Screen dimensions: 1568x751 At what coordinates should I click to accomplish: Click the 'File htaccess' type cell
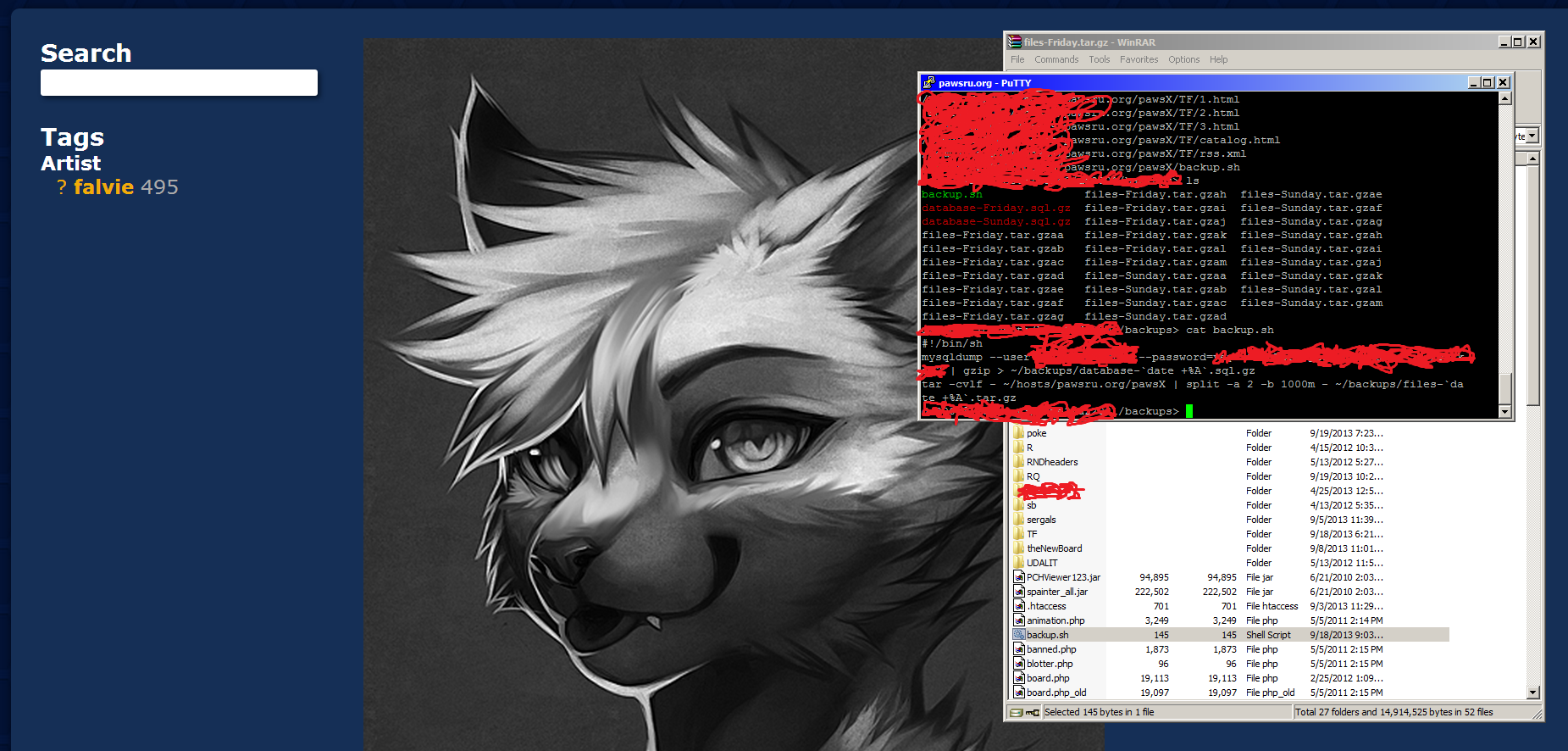coord(1272,606)
